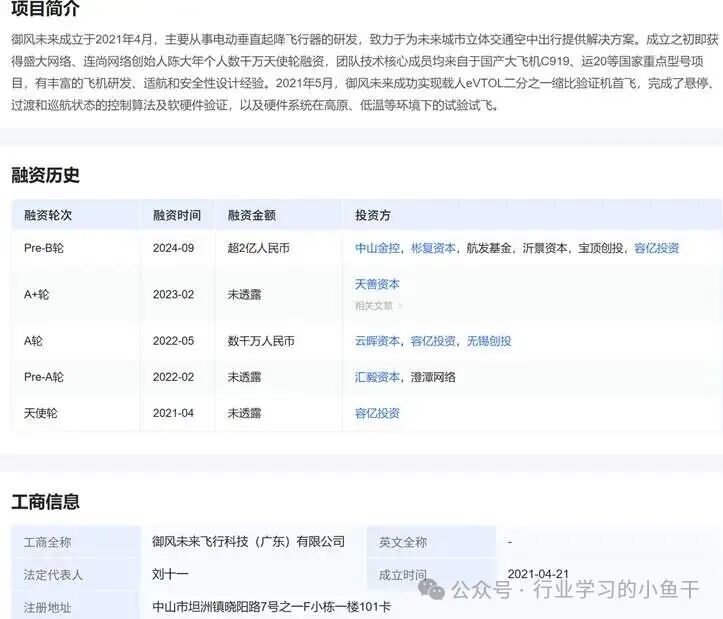Select the Pre-B轮 round cell
The width and height of the screenshot is (723, 619).
pyautogui.click(x=44, y=248)
